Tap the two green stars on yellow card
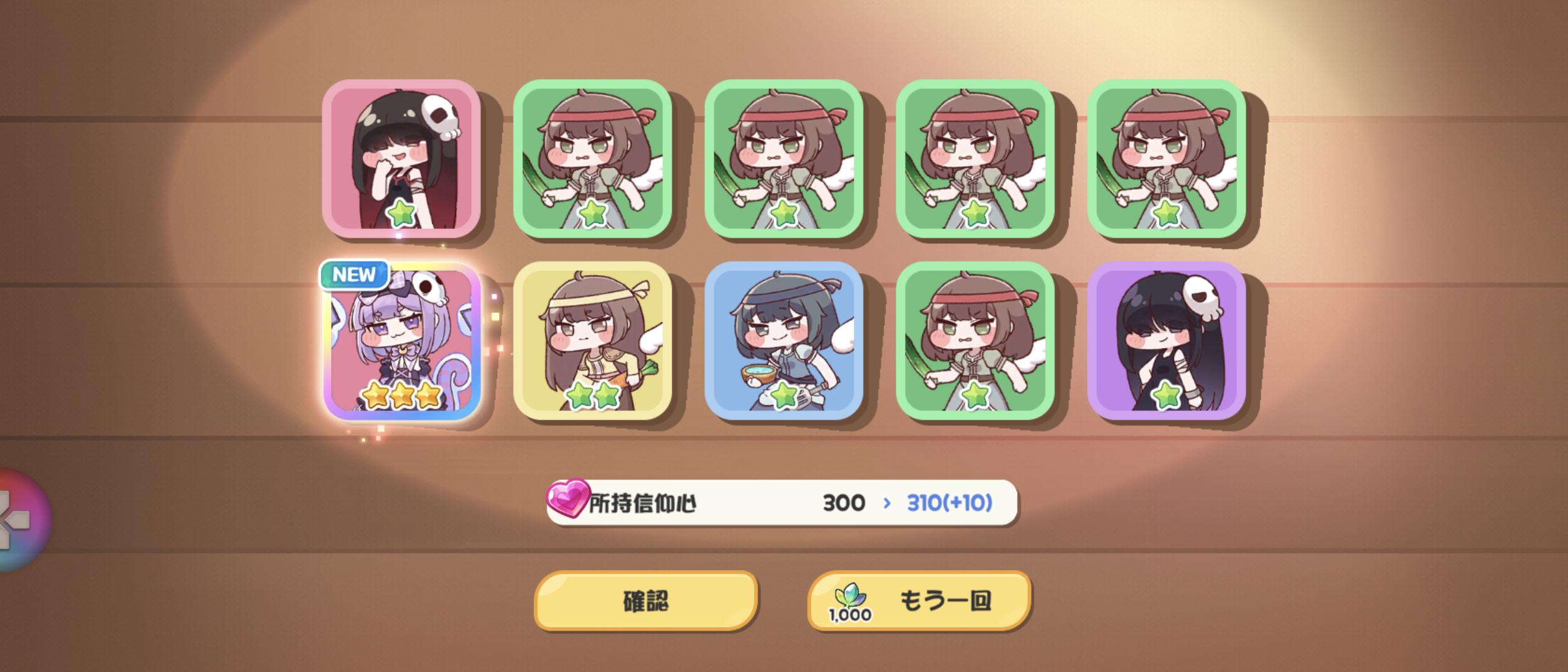The height and width of the screenshot is (672, 1568). click(592, 396)
